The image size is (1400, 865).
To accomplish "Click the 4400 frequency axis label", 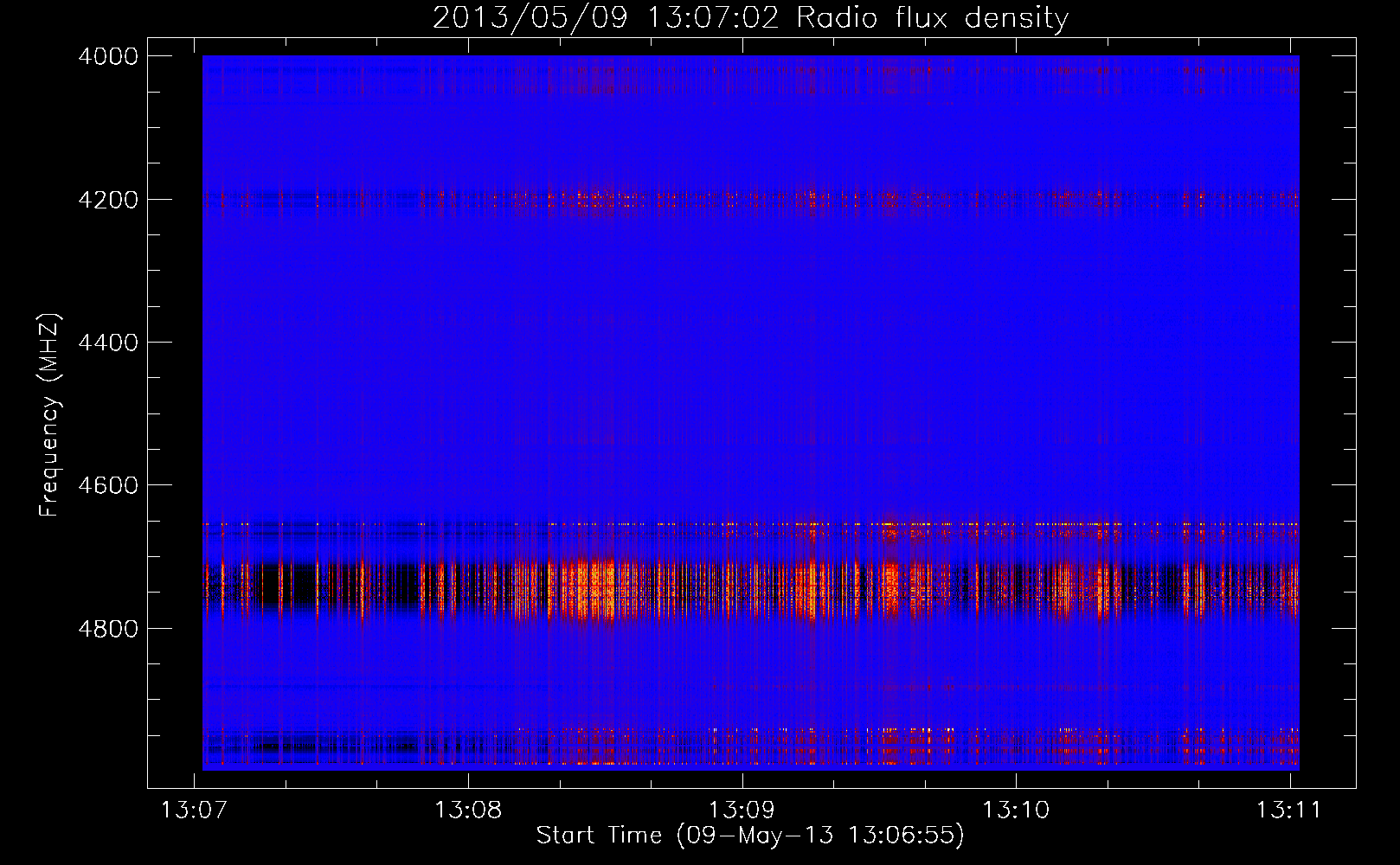I will pos(108,343).
